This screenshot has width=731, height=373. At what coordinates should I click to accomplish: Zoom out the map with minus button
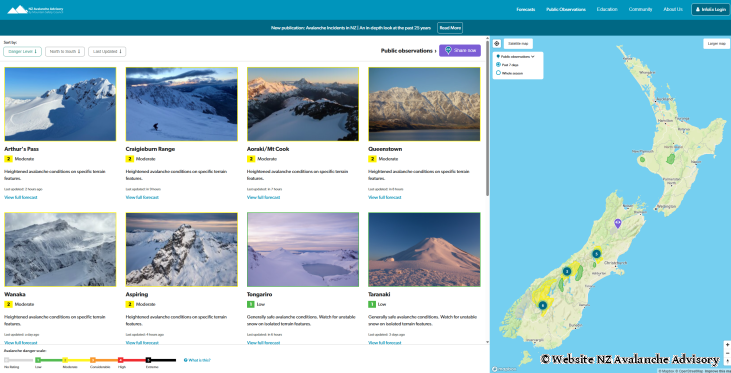pyautogui.click(x=727, y=353)
